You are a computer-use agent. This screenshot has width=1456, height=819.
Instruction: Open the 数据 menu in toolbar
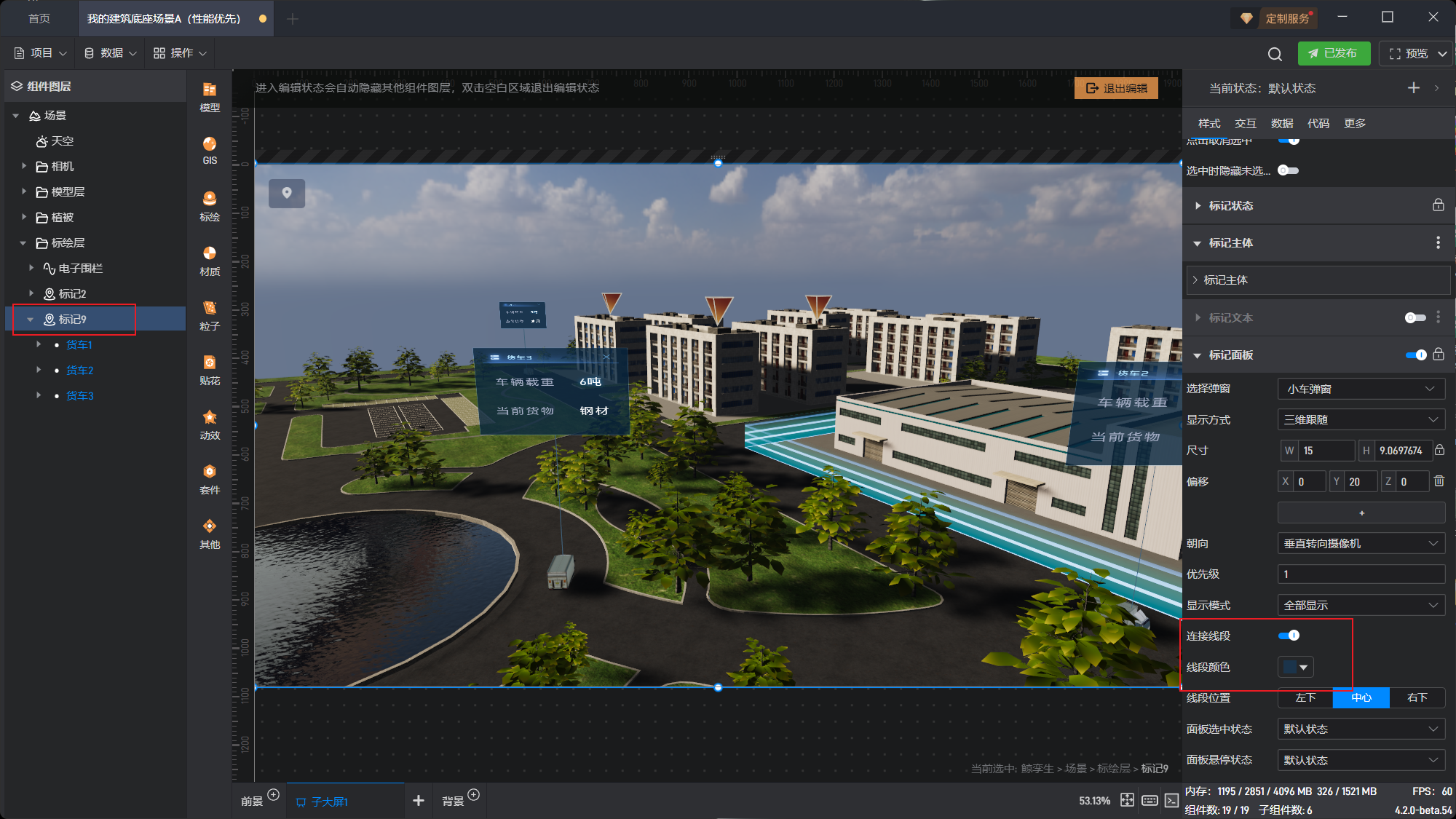pos(111,53)
